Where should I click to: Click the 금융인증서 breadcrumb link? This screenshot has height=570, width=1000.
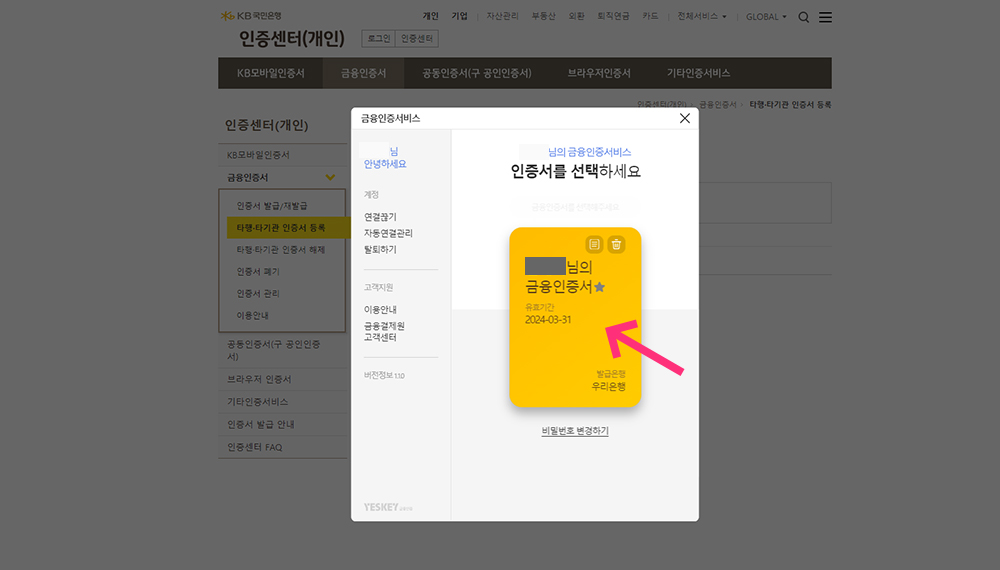click(x=717, y=105)
